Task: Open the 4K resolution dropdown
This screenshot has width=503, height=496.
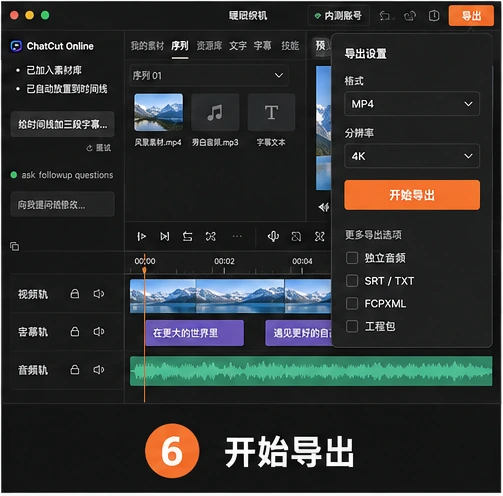Action: pyautogui.click(x=412, y=156)
